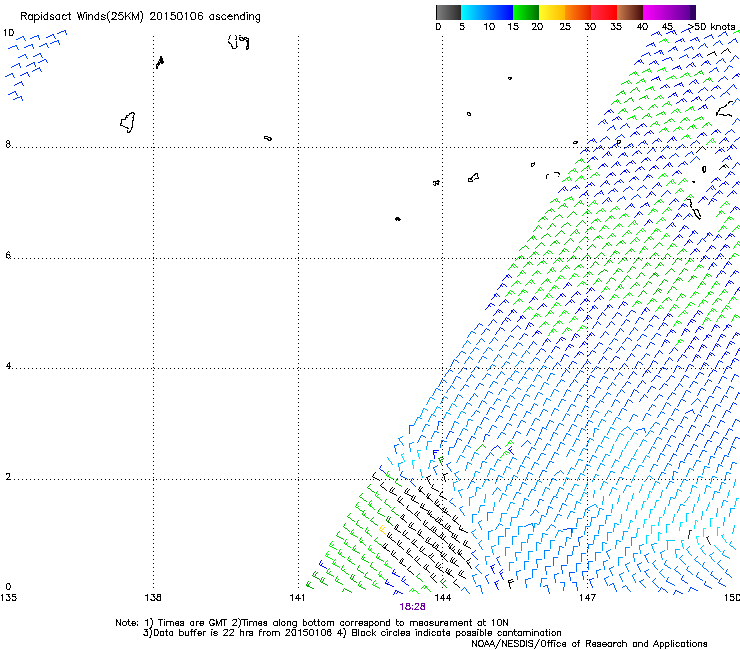
Task: Click the gray 0-5 knots color band
Action: point(448,12)
